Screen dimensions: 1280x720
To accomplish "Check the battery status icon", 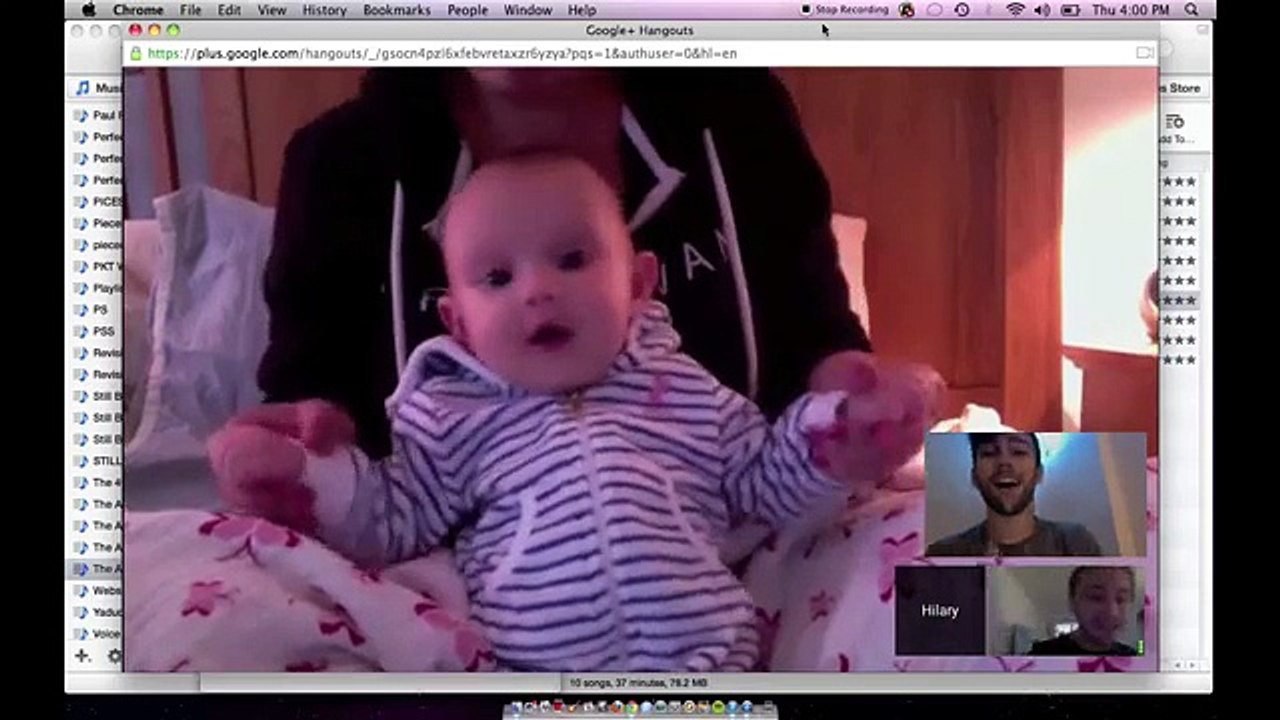I will point(1069,10).
